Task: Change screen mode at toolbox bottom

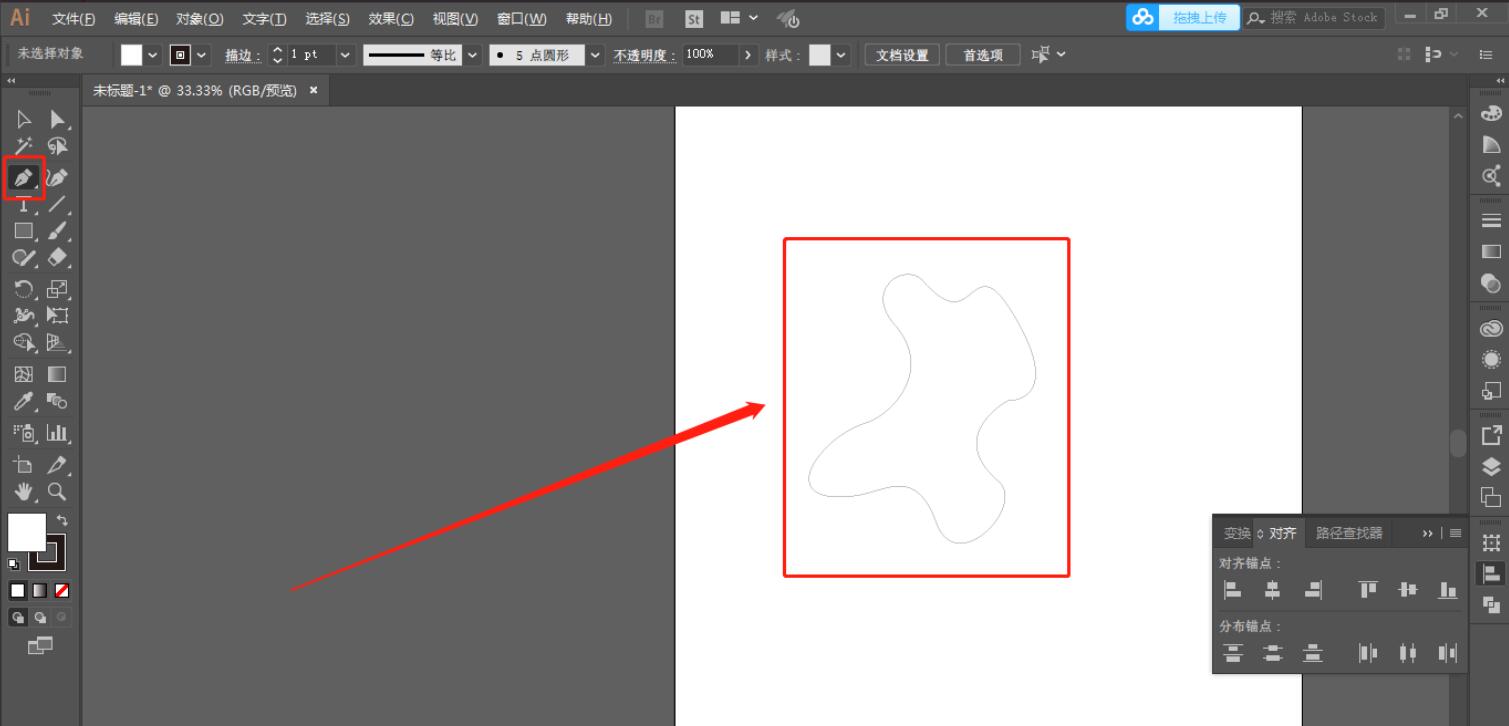Action: [x=40, y=646]
